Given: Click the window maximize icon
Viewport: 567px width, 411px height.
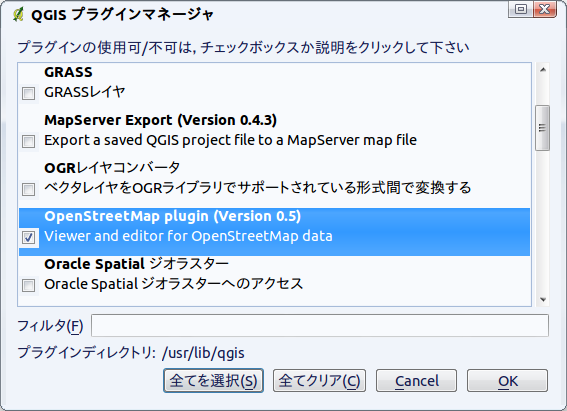Looking at the screenshot, I should [x=520, y=9].
